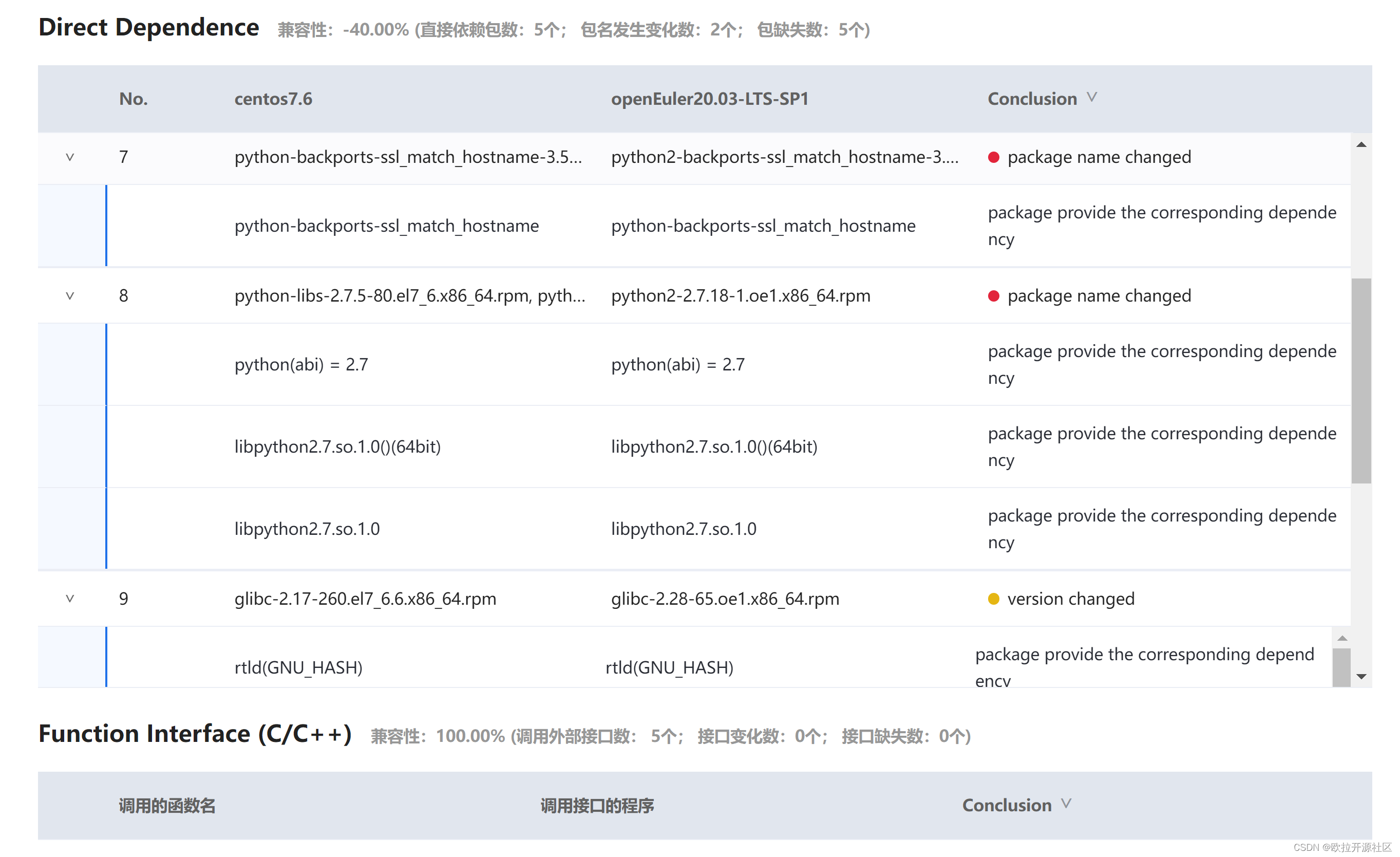Click conclusion text for libpython2.7.so.1.0()(64bit) row
This screenshot has height=857, width=1400.
coord(1162,448)
